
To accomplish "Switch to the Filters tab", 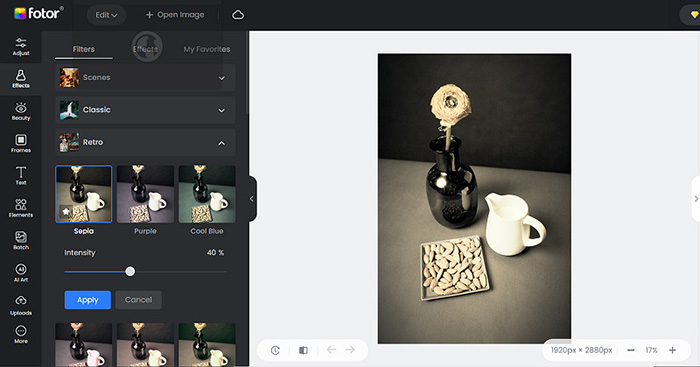I will [84, 49].
